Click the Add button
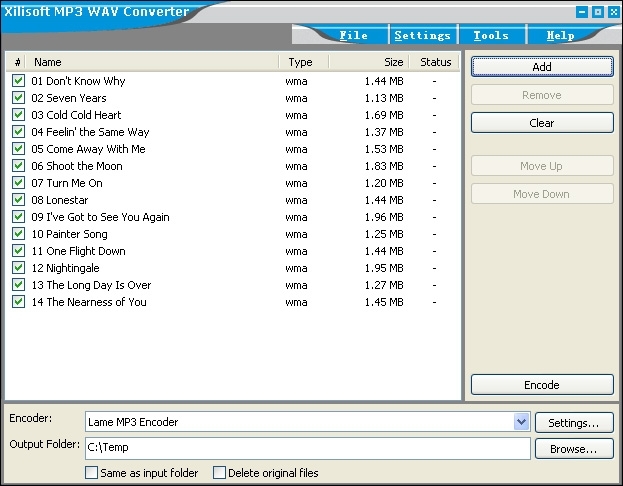The image size is (623, 486). click(x=542, y=66)
